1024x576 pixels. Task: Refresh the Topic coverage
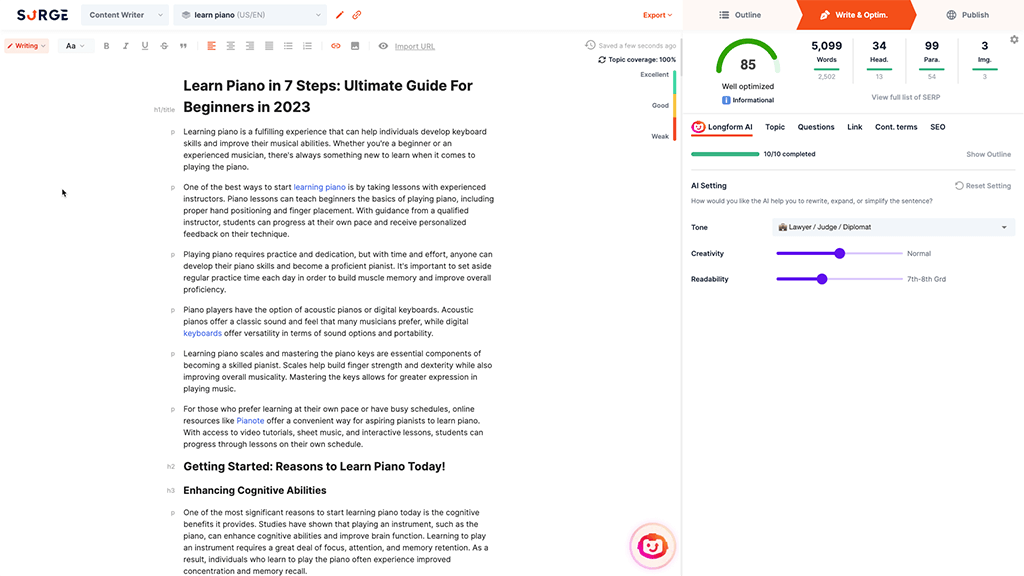pyautogui.click(x=602, y=59)
